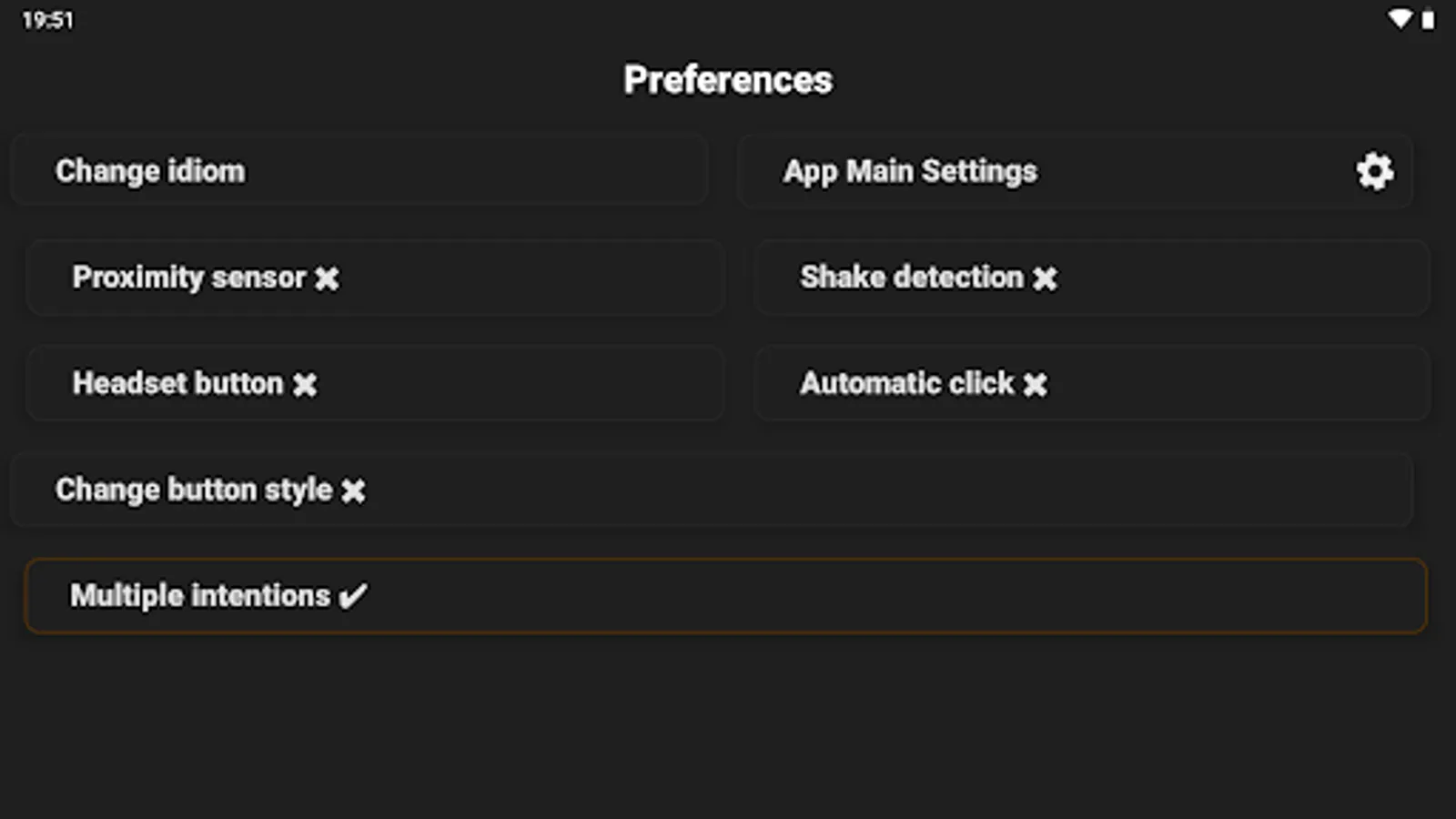The width and height of the screenshot is (1456, 819).
Task: Tap the checkmark beside Multiple intentions
Action: point(352,597)
